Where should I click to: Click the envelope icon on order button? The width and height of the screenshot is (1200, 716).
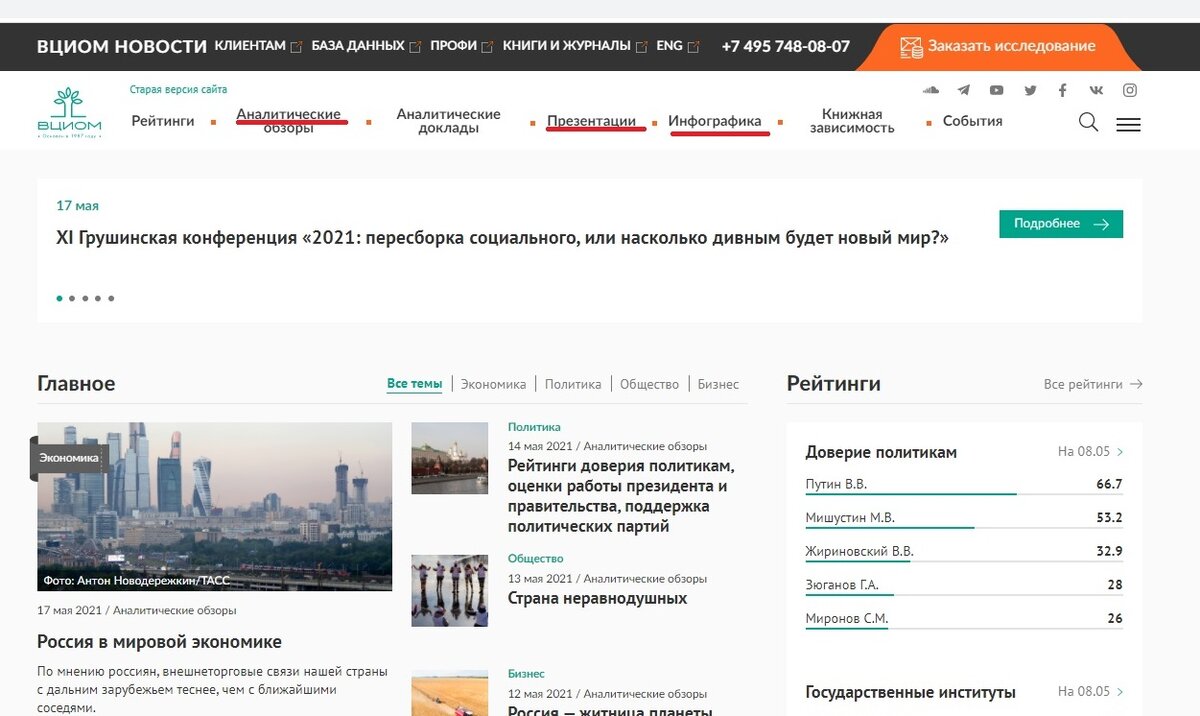click(x=911, y=47)
